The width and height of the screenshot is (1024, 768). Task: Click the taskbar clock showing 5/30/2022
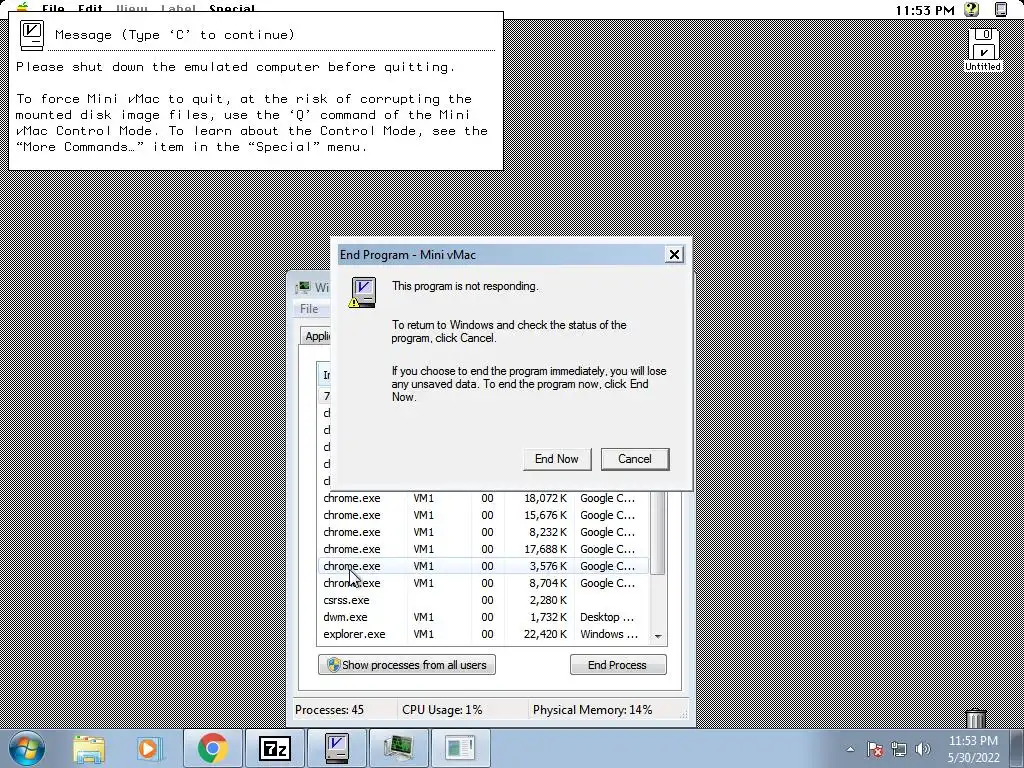[x=973, y=749]
